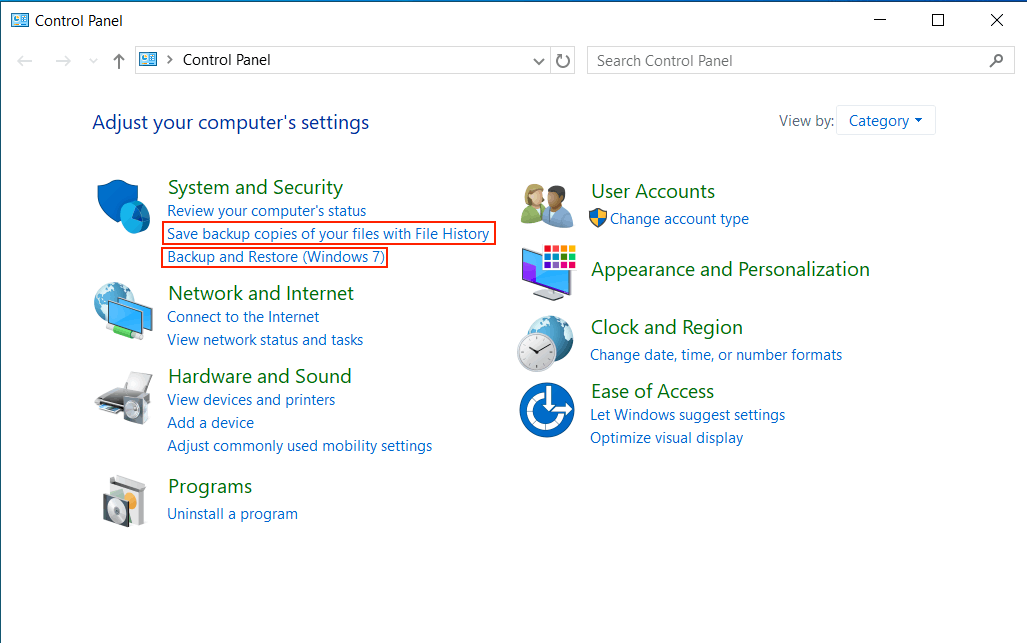This screenshot has width=1027, height=643.
Task: Click Let Windows suggest settings
Action: click(688, 415)
